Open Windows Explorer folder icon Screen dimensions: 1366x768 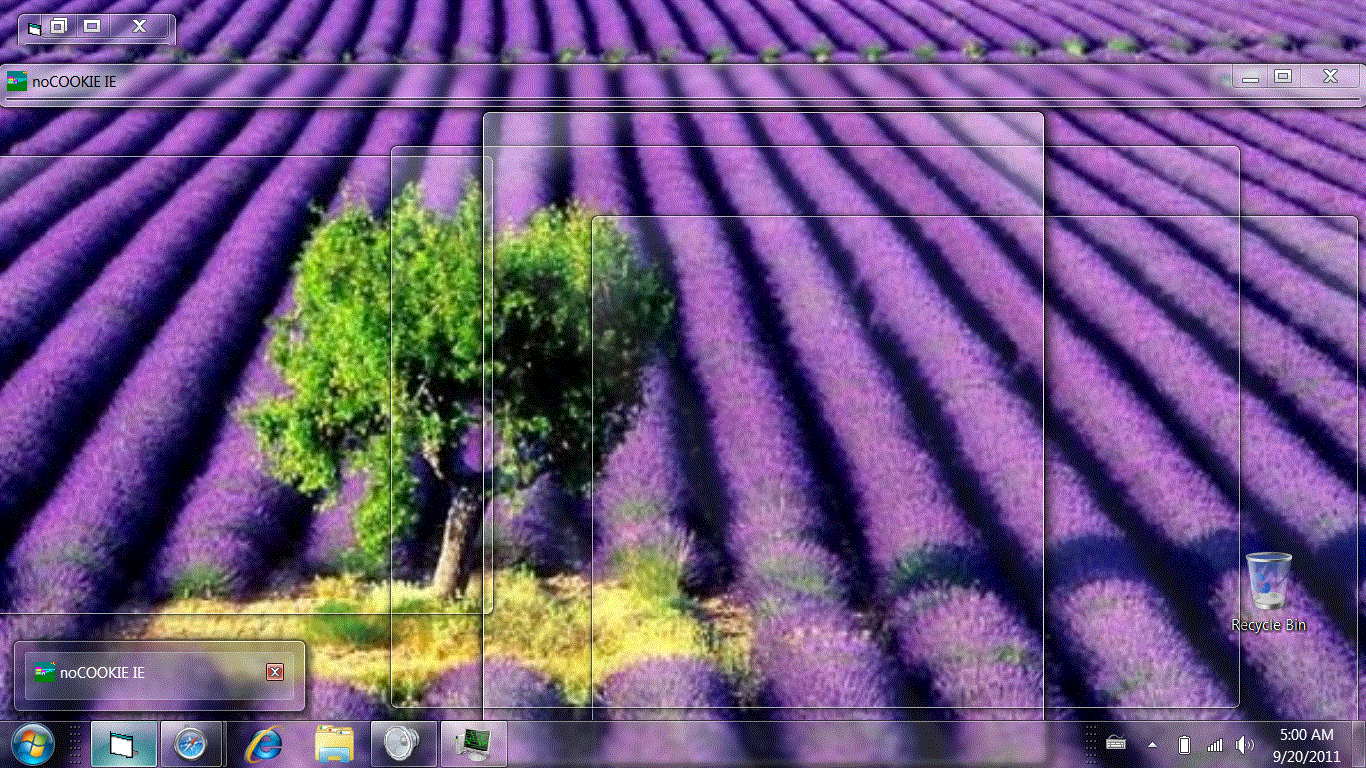click(334, 744)
